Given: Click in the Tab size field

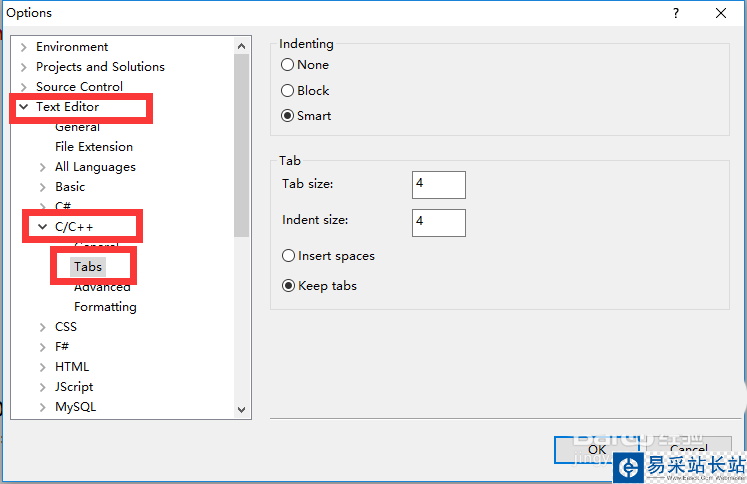Looking at the screenshot, I should (x=438, y=185).
